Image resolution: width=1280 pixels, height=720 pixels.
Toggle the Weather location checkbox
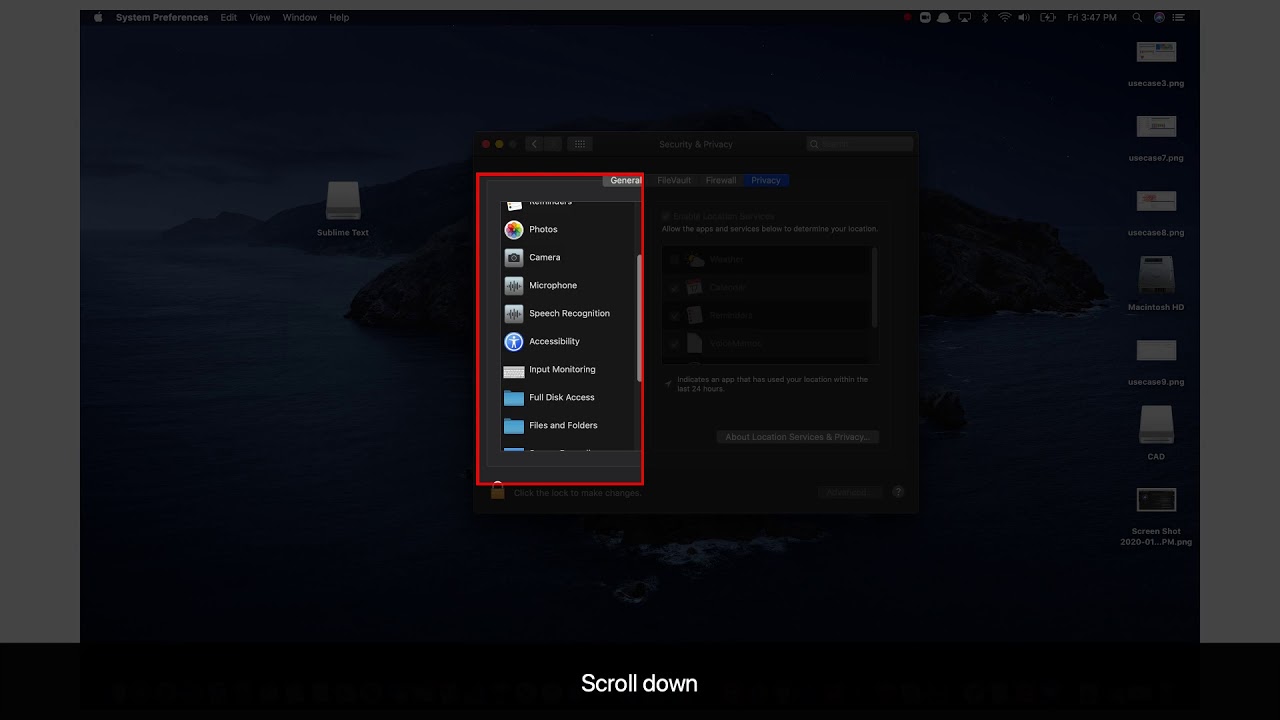(x=675, y=260)
